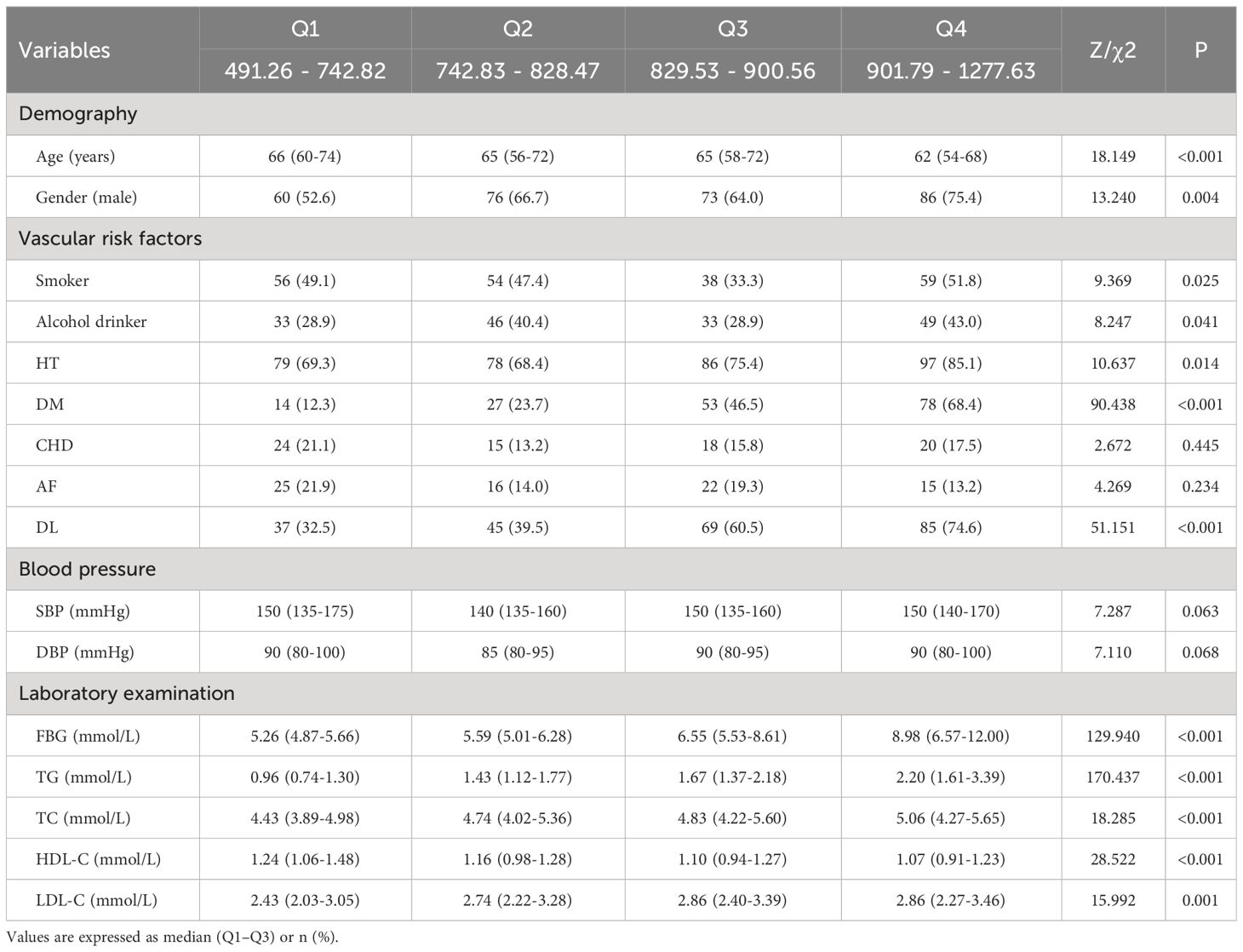Click the HT Q4 value 97 (85.1)

pyautogui.click(x=951, y=364)
